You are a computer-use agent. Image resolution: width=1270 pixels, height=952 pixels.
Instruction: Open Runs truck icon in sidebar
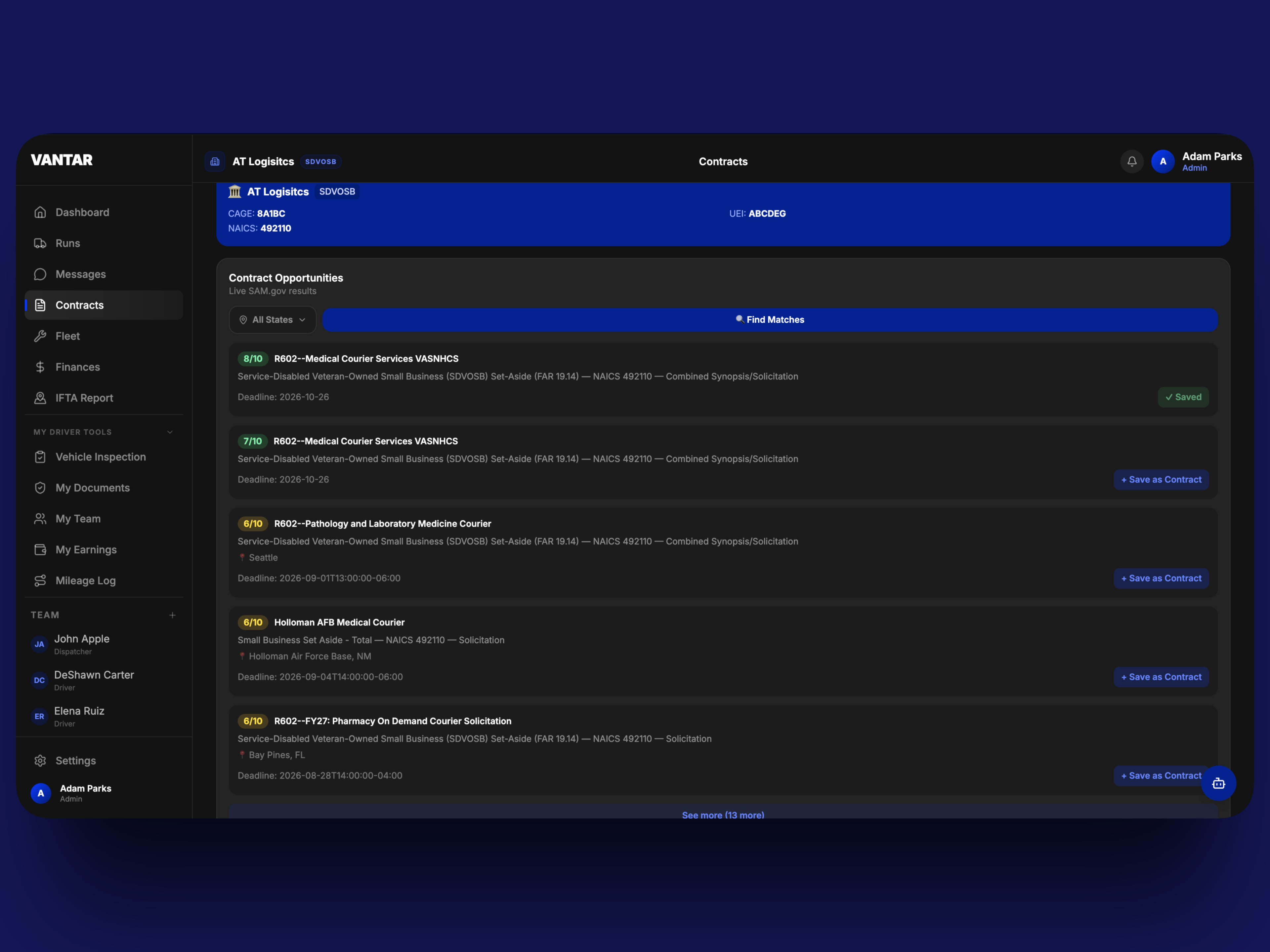pos(40,243)
